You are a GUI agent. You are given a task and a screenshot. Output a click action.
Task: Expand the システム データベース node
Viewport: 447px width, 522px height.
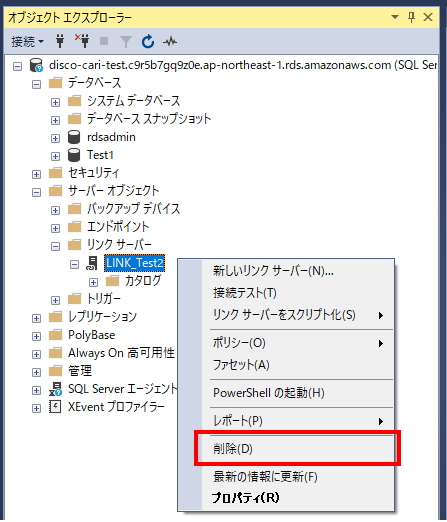[x=55, y=102]
